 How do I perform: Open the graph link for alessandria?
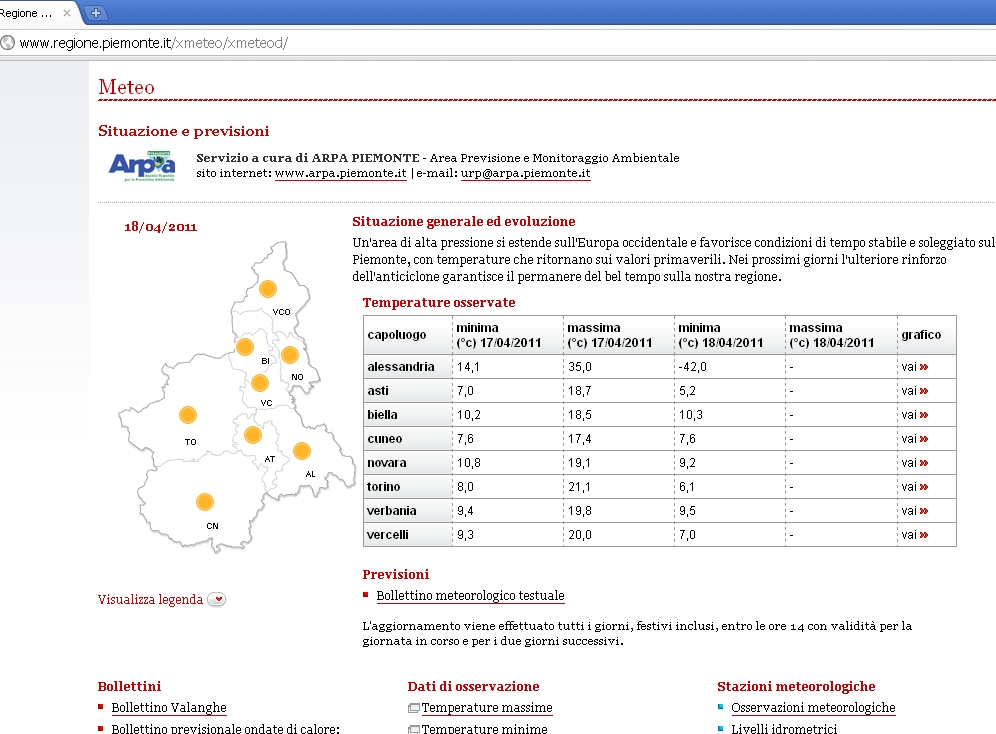click(914, 367)
